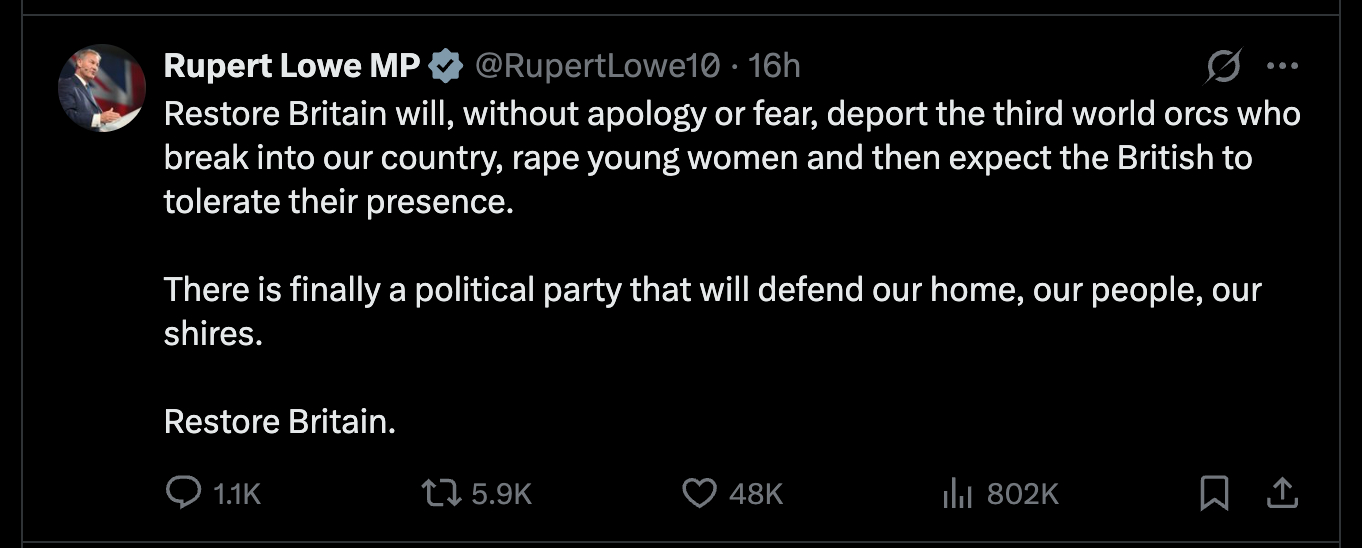Open the @RupertLowe10 handle link
Screen dimensions: 1362x548
click(596, 66)
